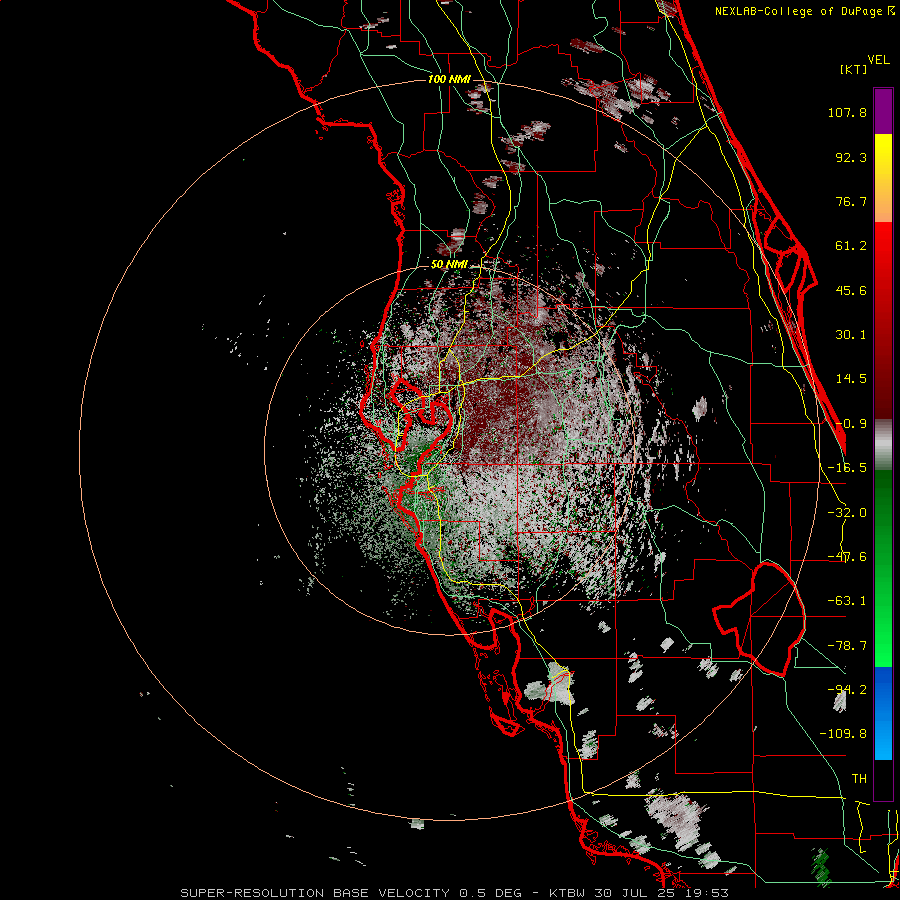Viewport: 900px width, 900px height.
Task: Click the 30.1 velocity scale value
Action: pos(851,335)
